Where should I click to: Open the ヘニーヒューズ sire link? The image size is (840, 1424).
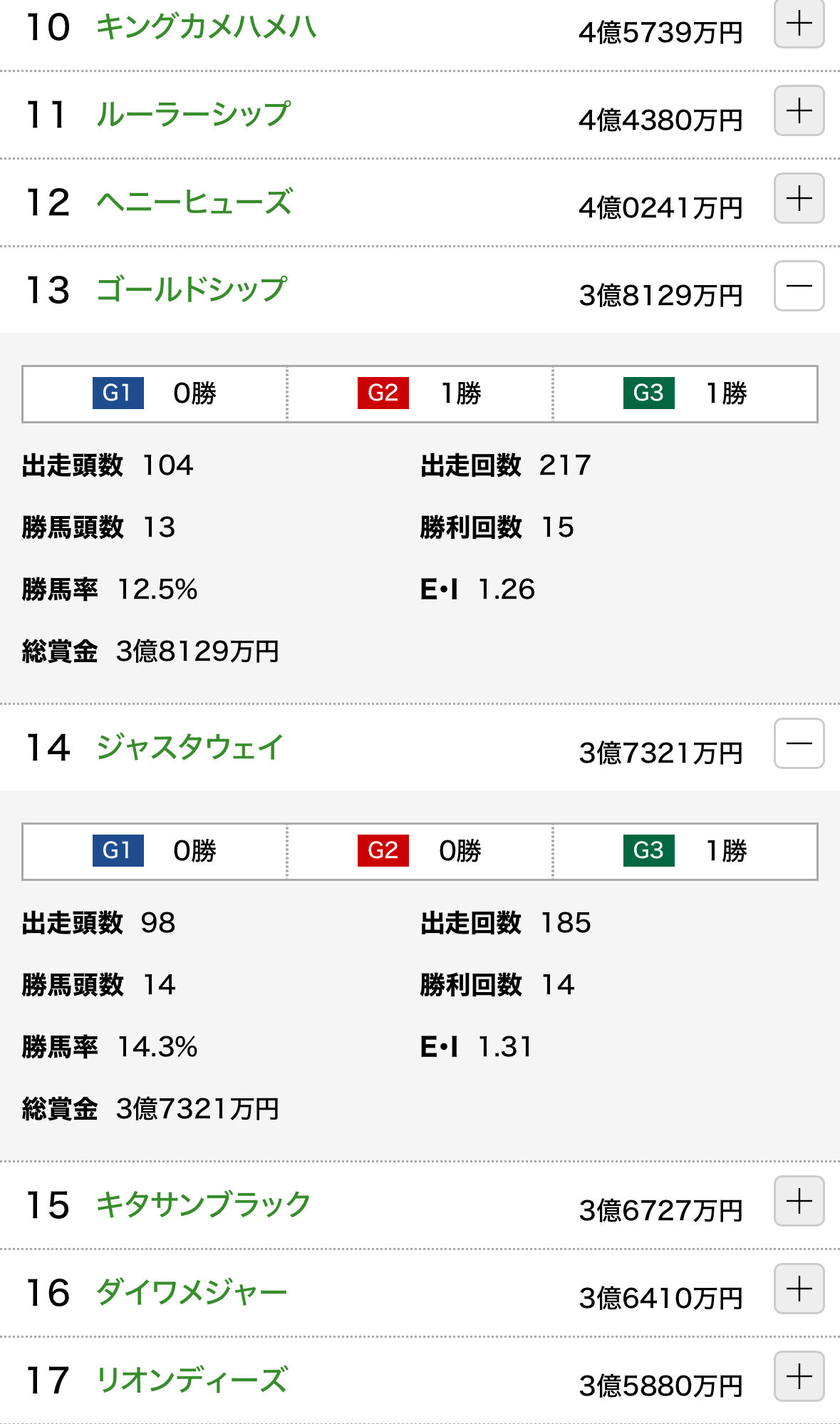pos(194,202)
